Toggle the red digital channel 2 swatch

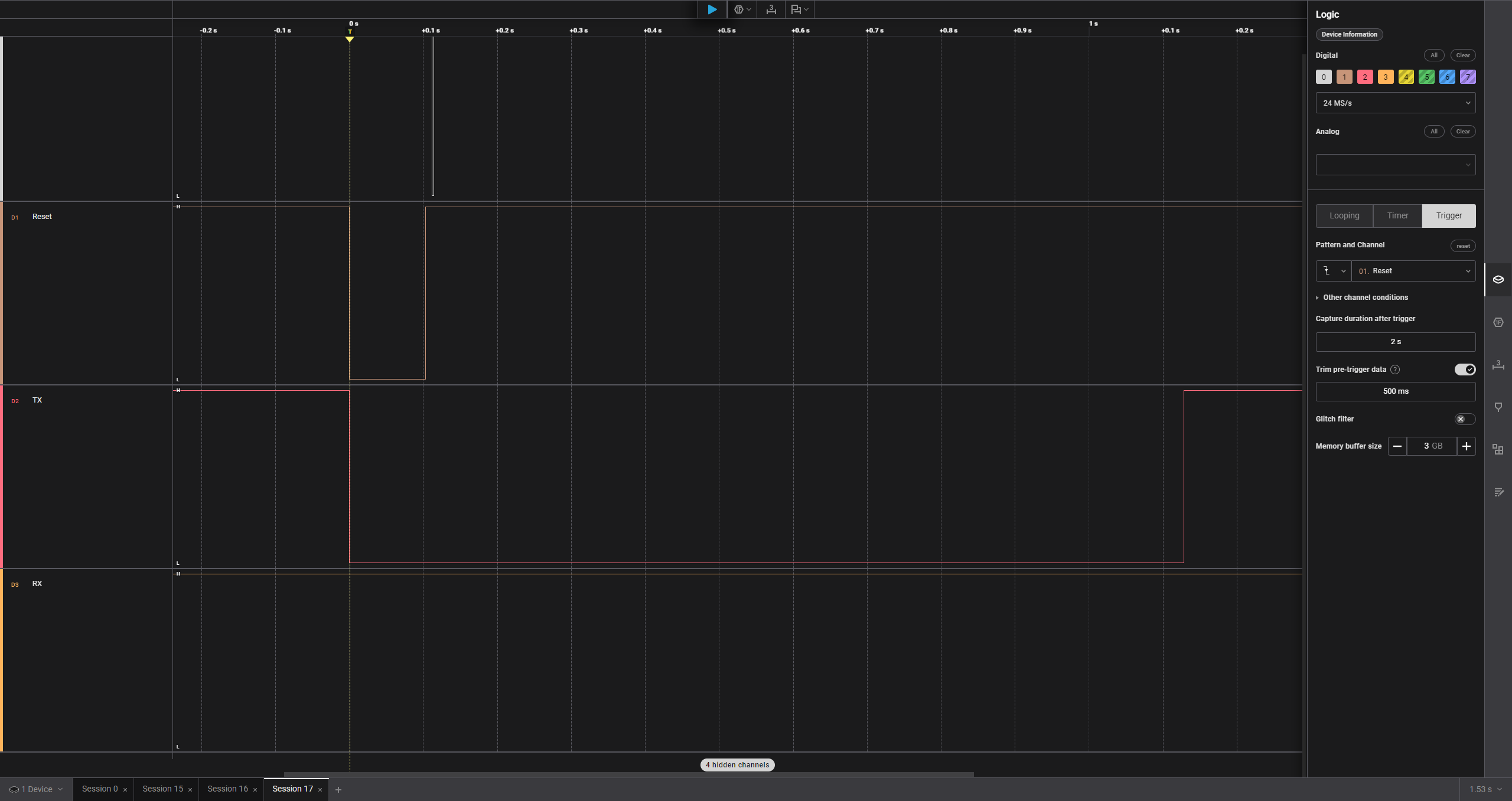(1364, 77)
